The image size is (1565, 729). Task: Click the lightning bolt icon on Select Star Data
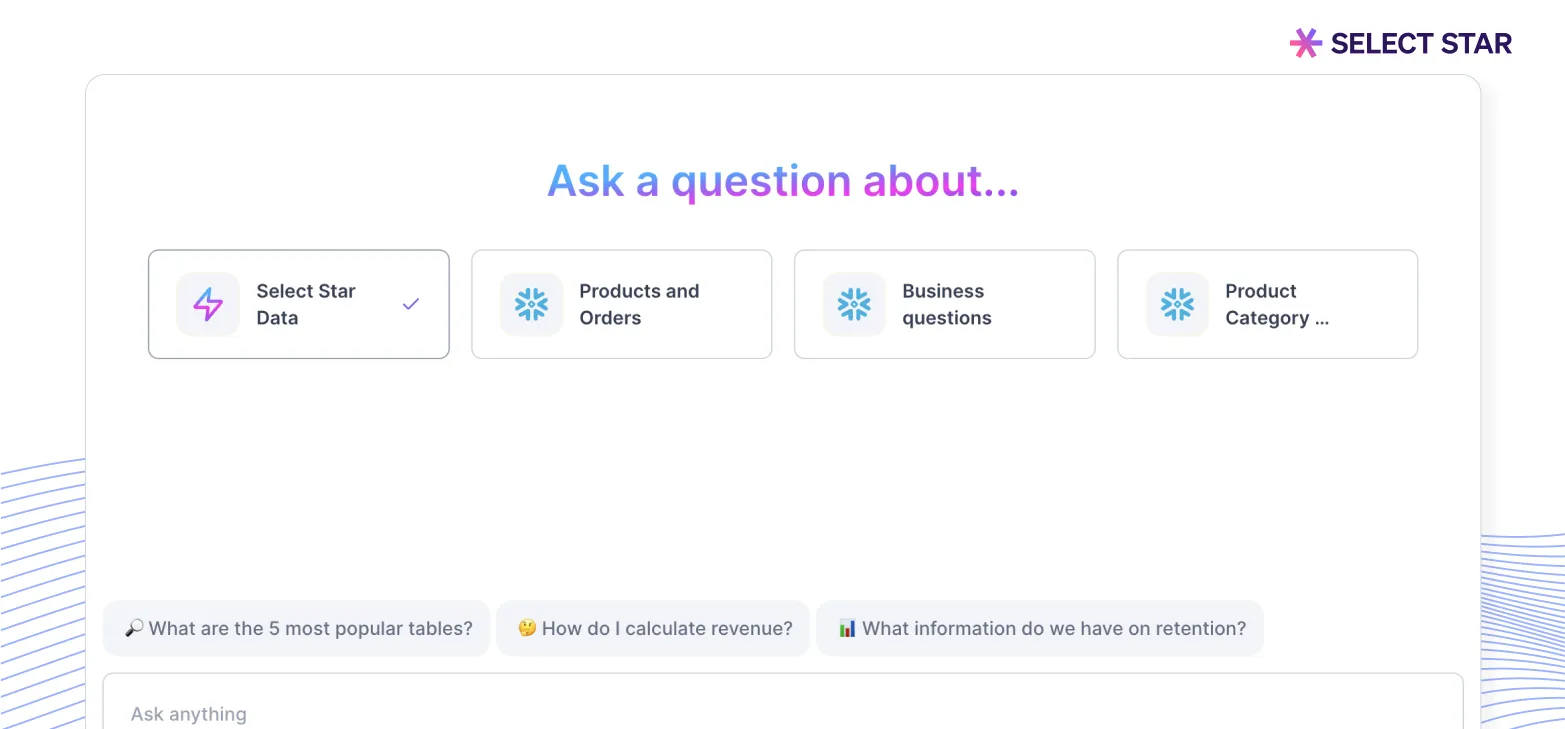point(208,304)
